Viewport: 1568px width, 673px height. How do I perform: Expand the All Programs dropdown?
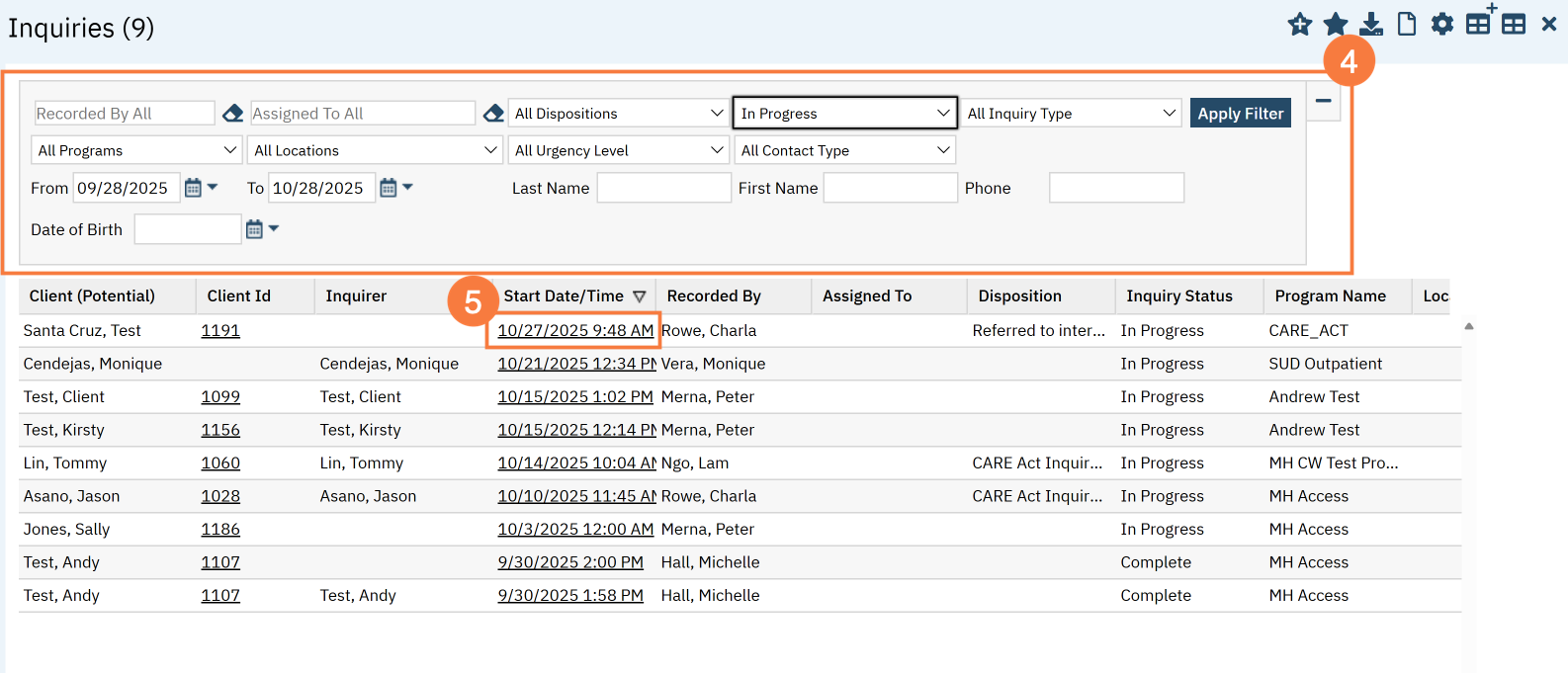click(x=136, y=150)
